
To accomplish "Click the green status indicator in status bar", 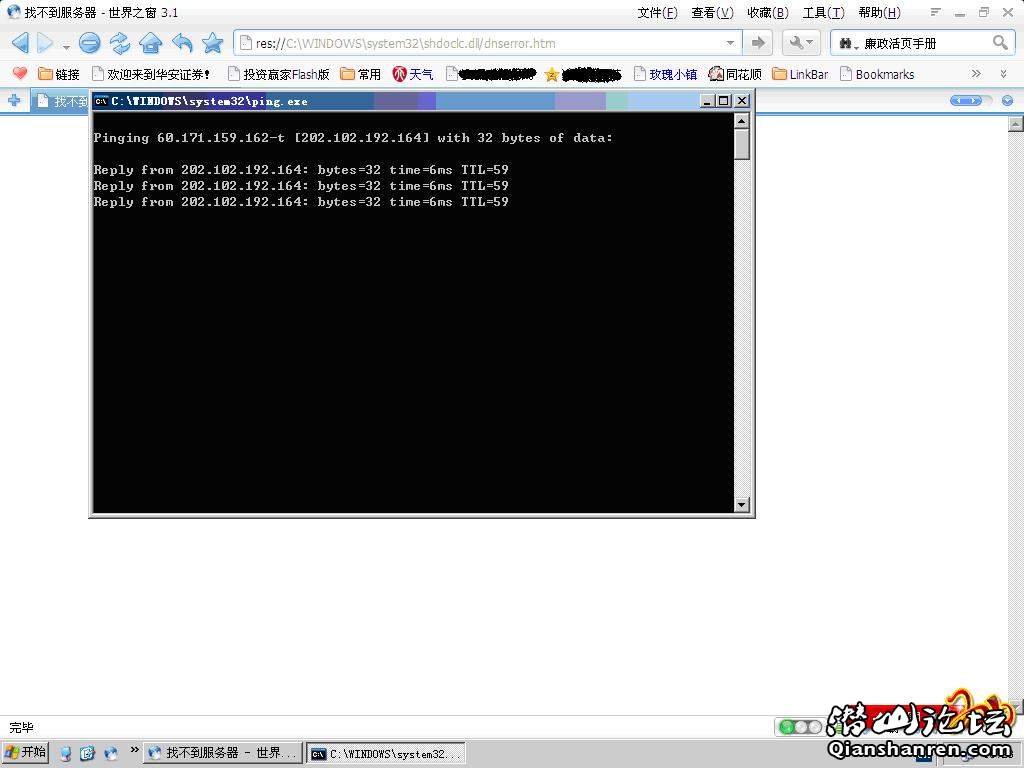I will (x=787, y=727).
